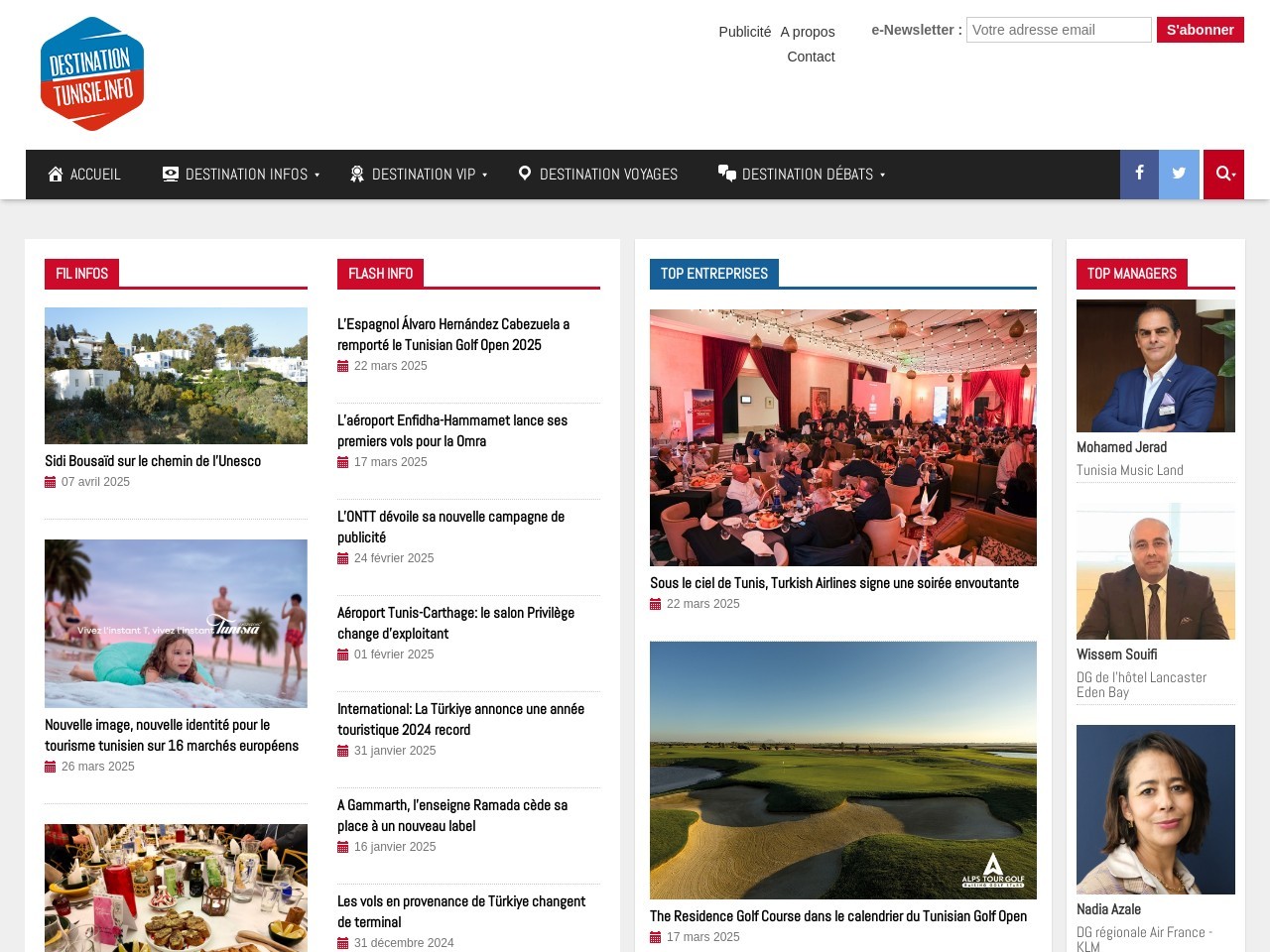Open Sidi Bousaïd Unesco article photo
Screen dimensions: 1270x952
click(x=176, y=376)
